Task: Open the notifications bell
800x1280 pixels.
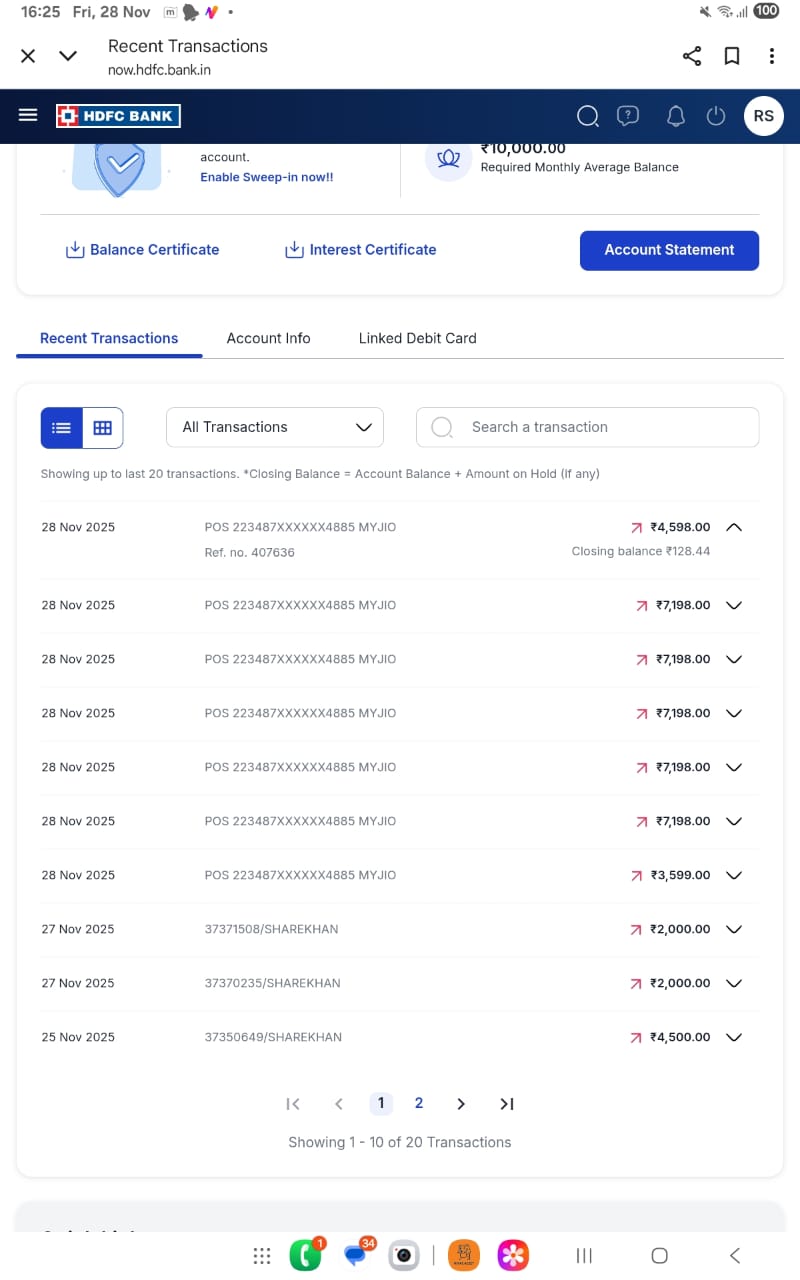Action: [676, 116]
